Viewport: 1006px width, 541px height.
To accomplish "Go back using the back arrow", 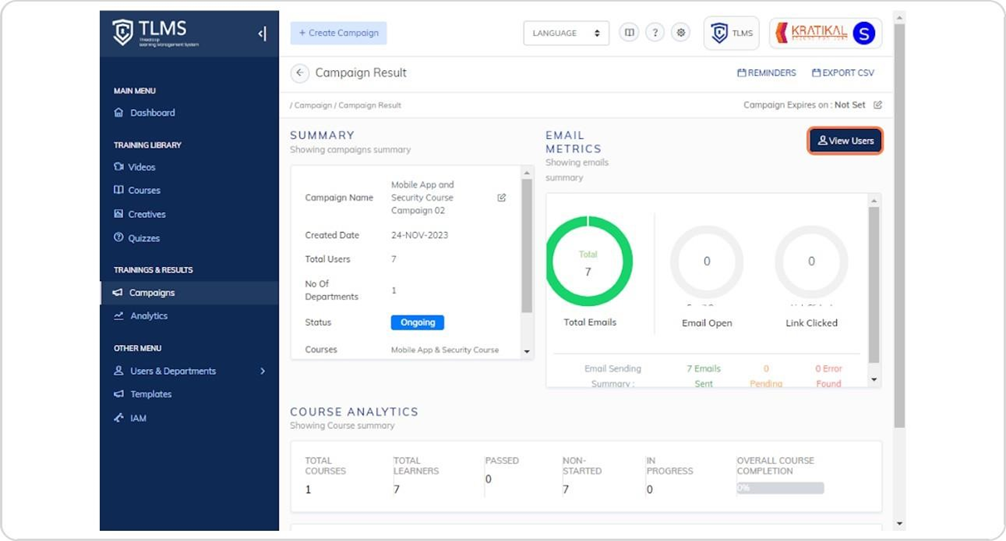I will (300, 73).
